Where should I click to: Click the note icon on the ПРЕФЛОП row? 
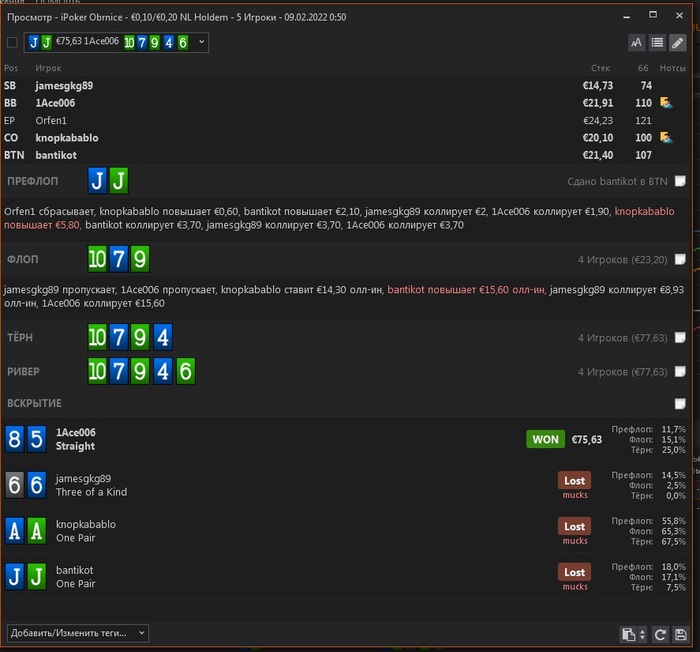680,181
